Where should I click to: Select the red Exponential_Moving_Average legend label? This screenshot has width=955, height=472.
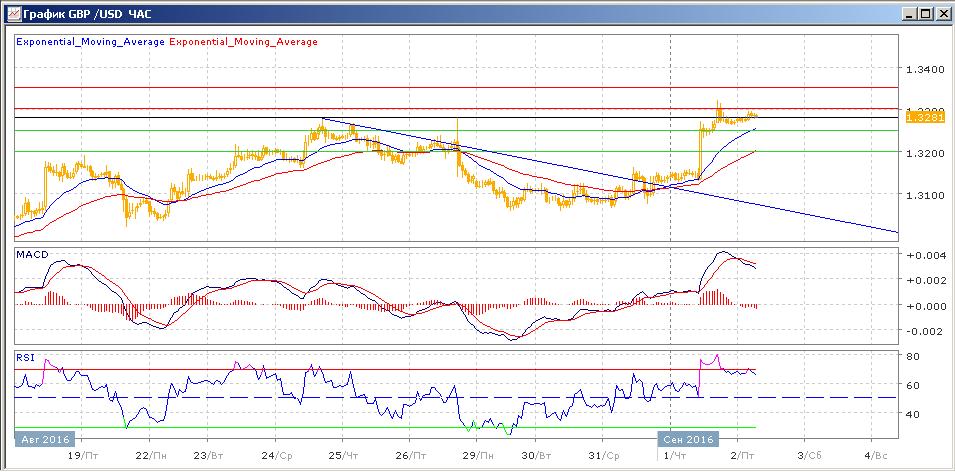click(x=245, y=42)
